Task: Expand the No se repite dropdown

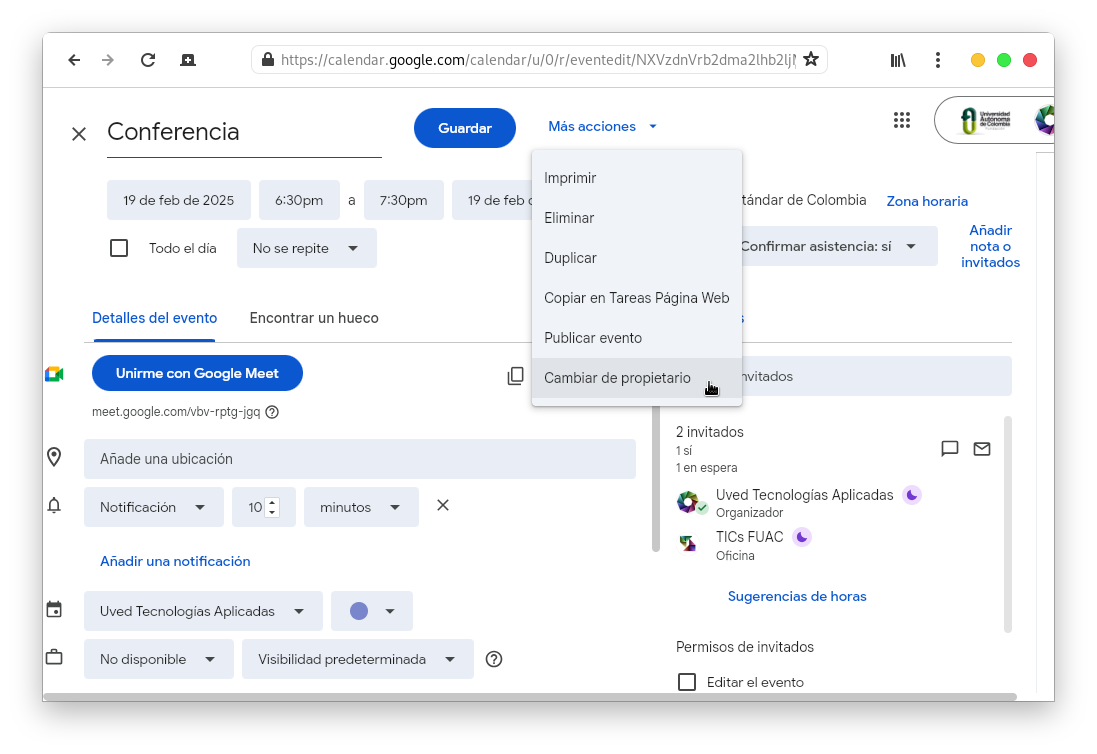Action: [x=306, y=248]
